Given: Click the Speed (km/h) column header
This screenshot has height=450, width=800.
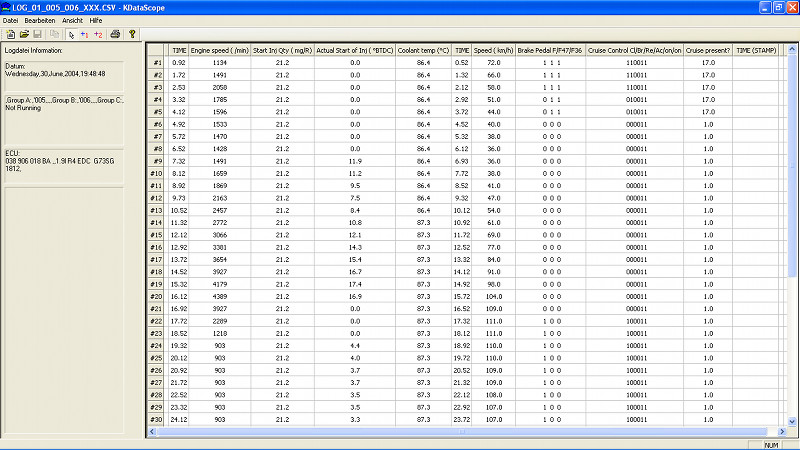Looking at the screenshot, I should click(493, 50).
